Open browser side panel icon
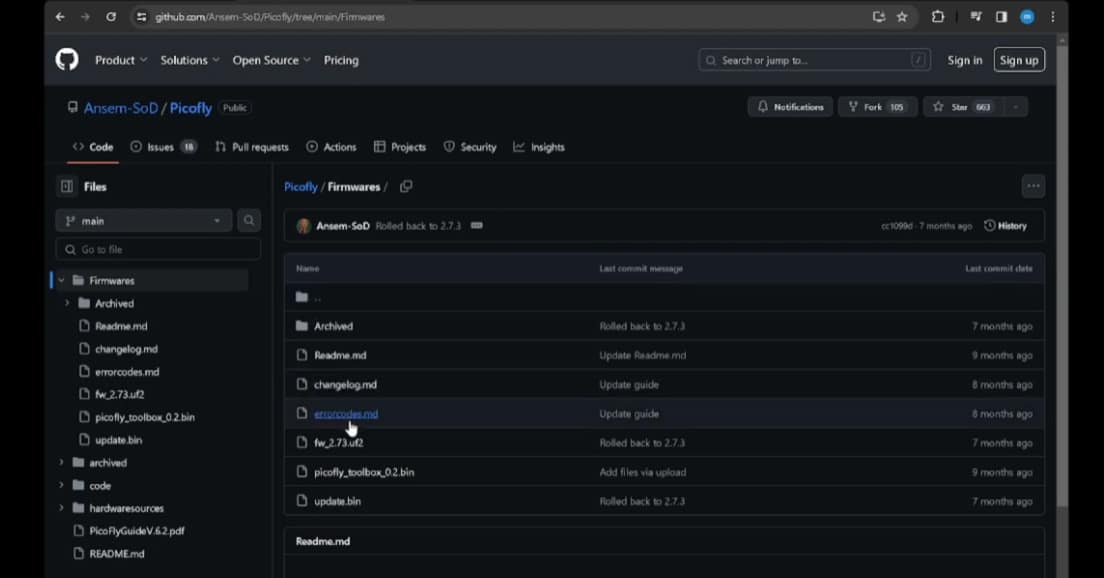Image resolution: width=1104 pixels, height=578 pixels. coord(1001,17)
